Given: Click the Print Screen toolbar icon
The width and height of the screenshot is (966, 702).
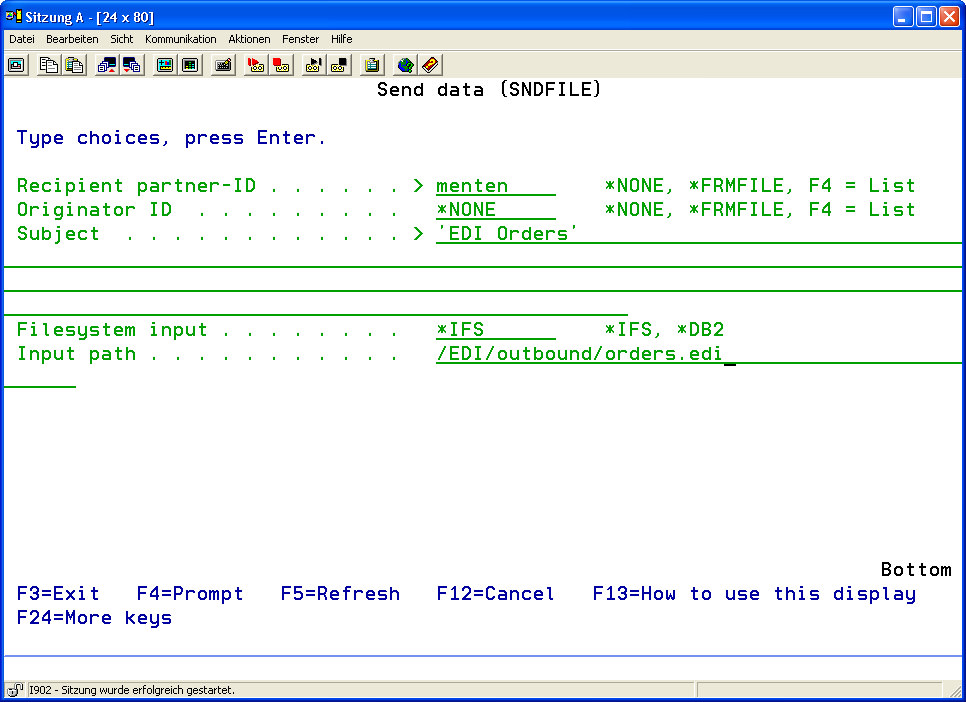Looking at the screenshot, I should tap(17, 65).
